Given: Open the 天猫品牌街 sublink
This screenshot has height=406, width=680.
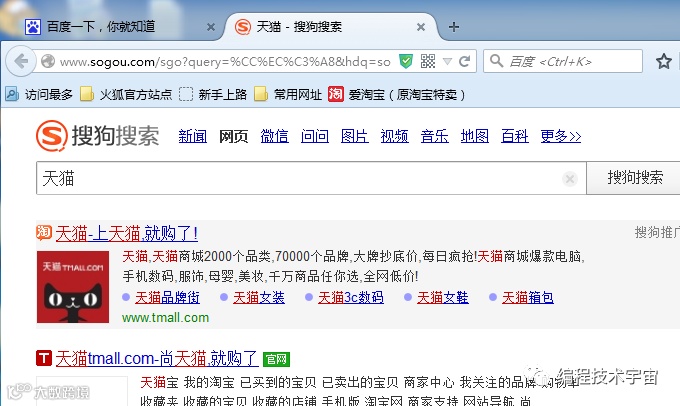Looking at the screenshot, I should 167,298.
